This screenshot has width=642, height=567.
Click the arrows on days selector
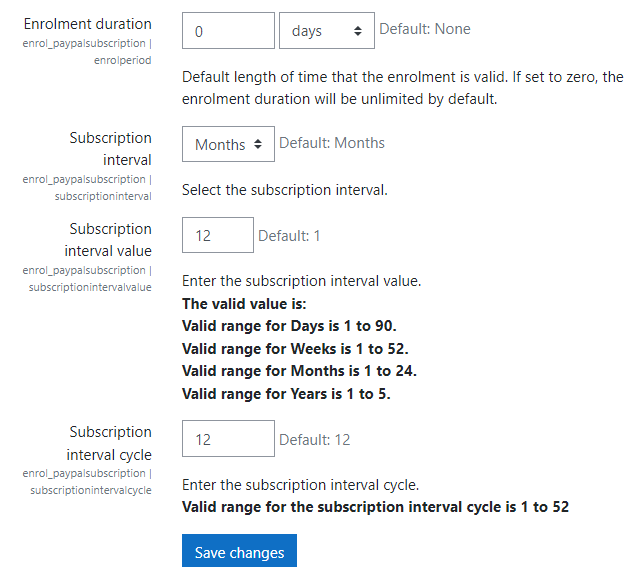[358, 31]
